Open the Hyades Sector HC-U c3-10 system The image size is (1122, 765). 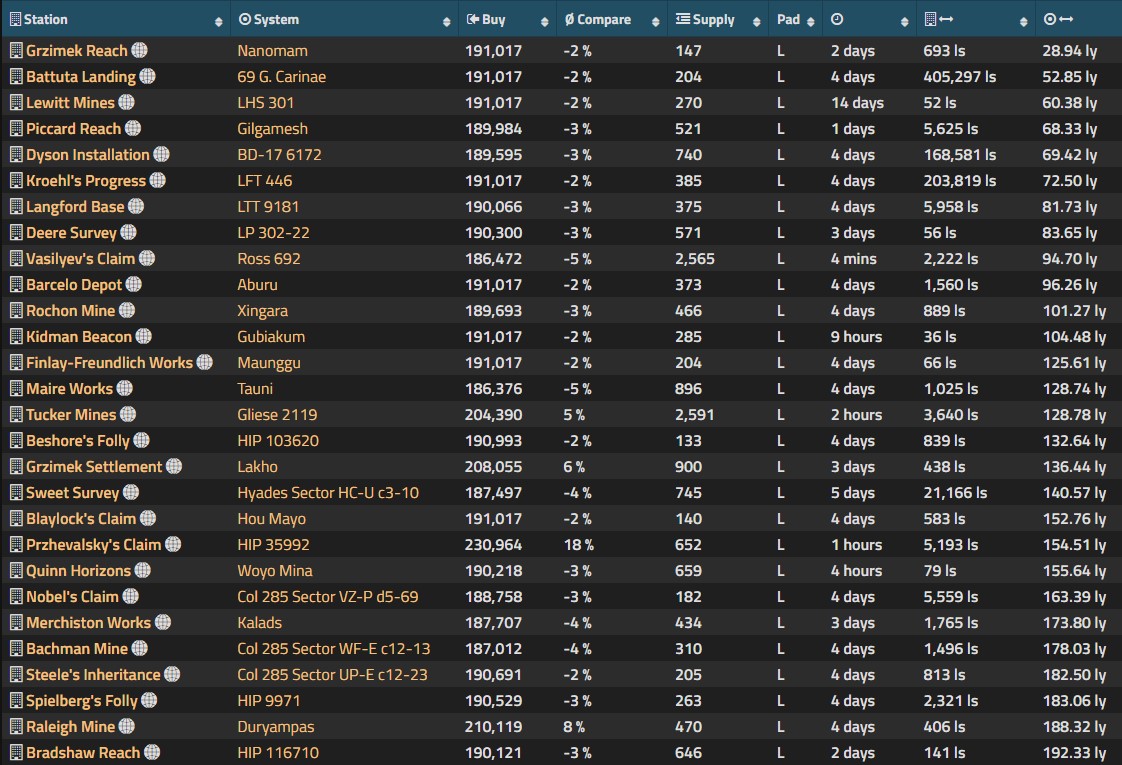click(328, 492)
